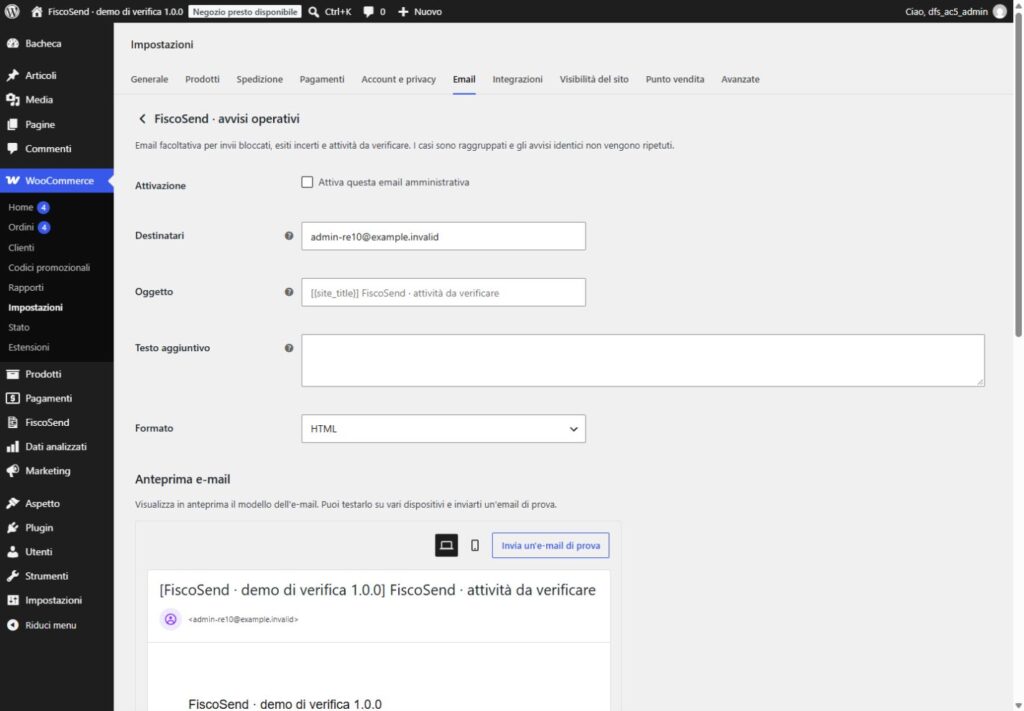This screenshot has width=1024, height=711.
Task: Open Ordini under WooCommerce menu
Action: coord(21,227)
